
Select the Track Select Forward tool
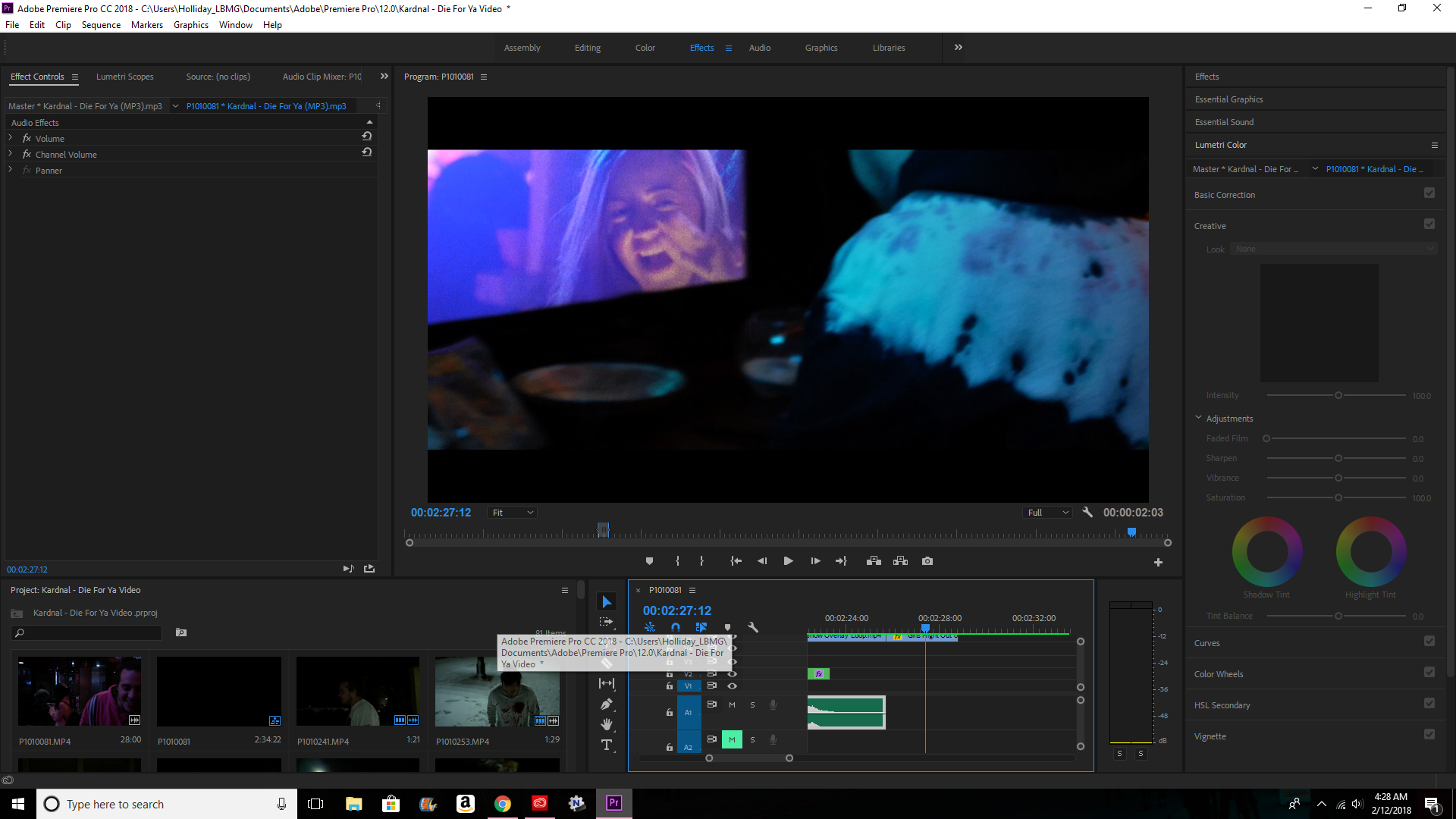[x=606, y=622]
